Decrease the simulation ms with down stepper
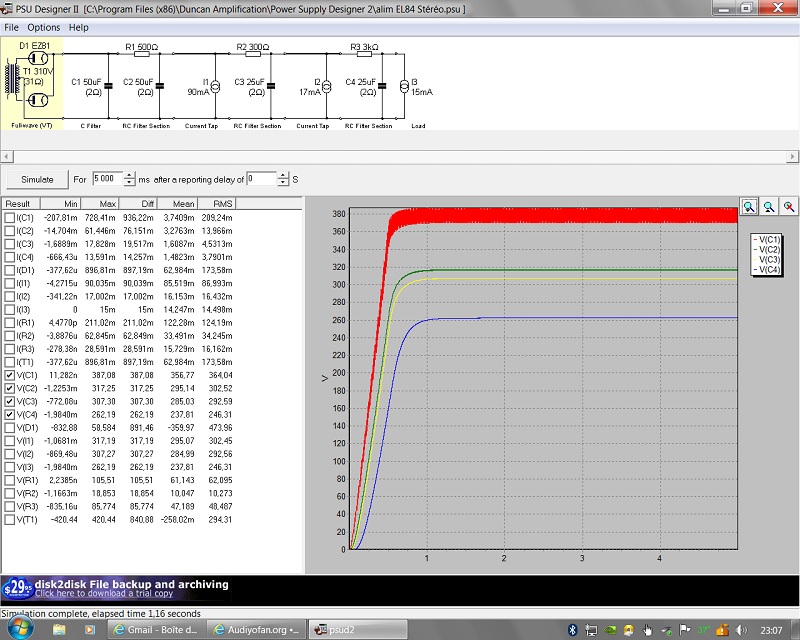Image resolution: width=800 pixels, height=640 pixels. [130, 183]
